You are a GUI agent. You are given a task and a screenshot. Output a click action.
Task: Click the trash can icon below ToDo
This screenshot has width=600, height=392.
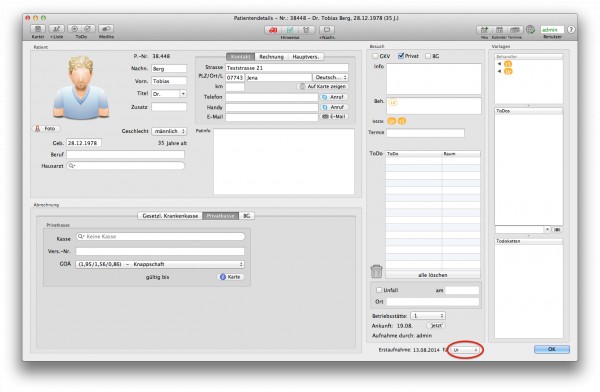(x=377, y=271)
